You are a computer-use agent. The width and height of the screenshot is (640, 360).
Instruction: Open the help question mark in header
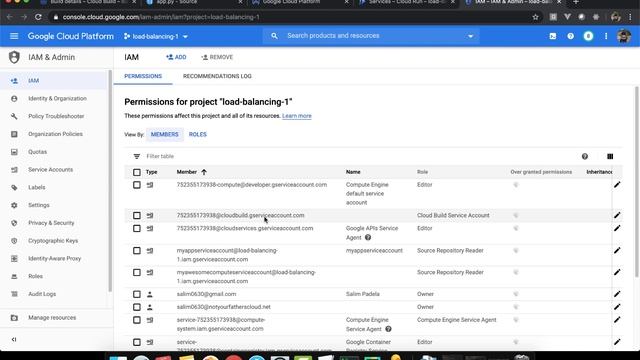click(x=570, y=36)
